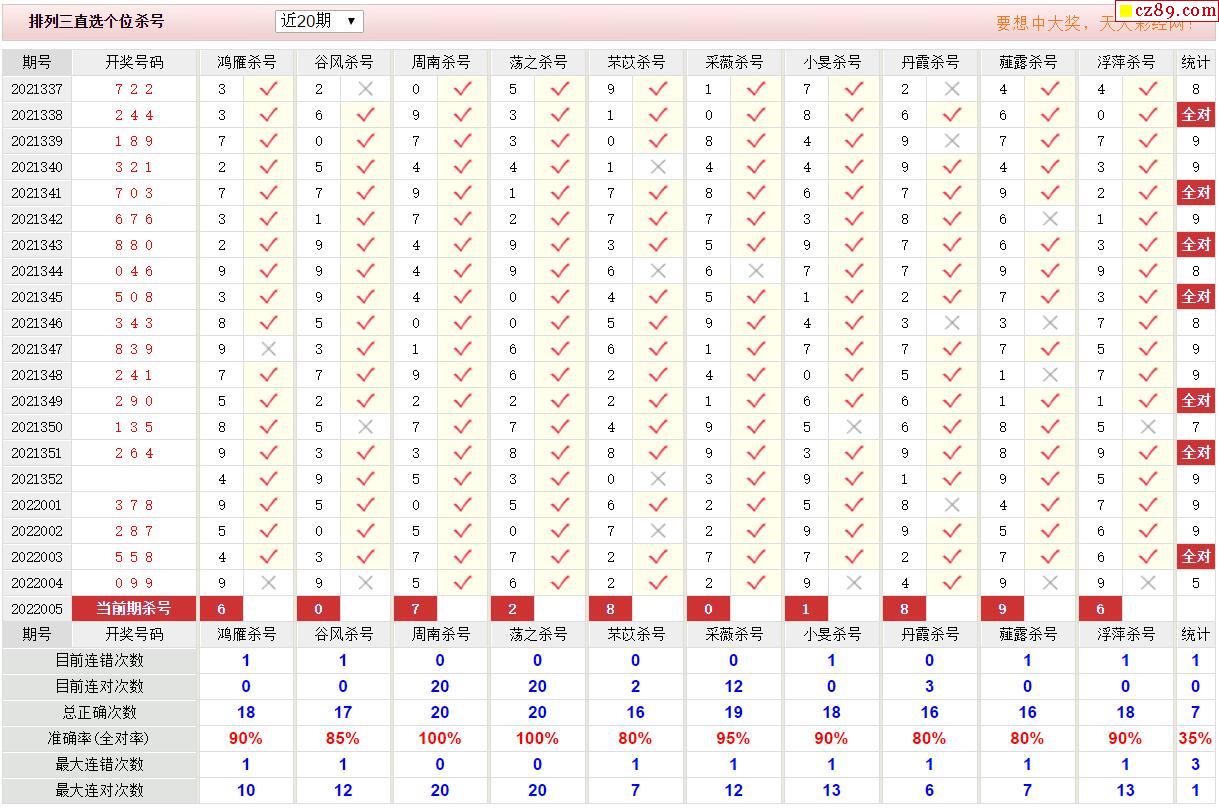Click the check mark for 采薇杀号 in row 2021351
This screenshot has width=1219, height=808.
pyautogui.click(x=756, y=453)
